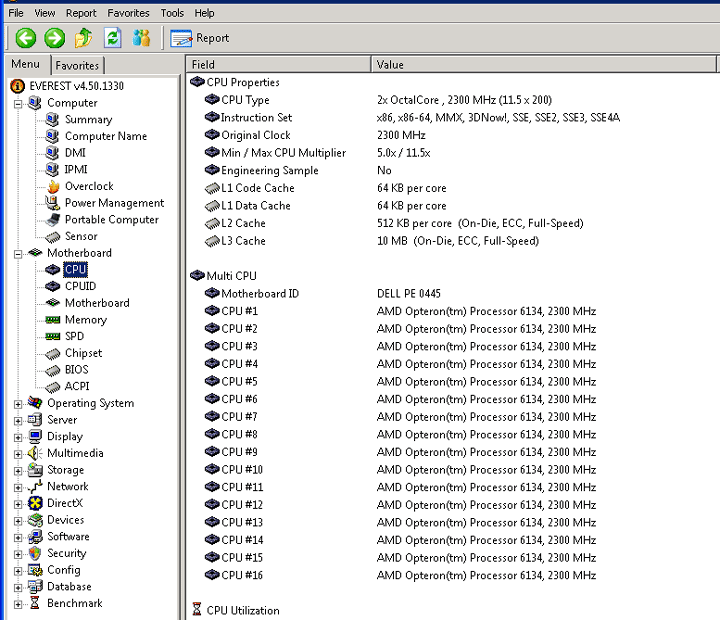The image size is (720, 620).
Task: Select the Summary tree icon
Action: (x=52, y=119)
